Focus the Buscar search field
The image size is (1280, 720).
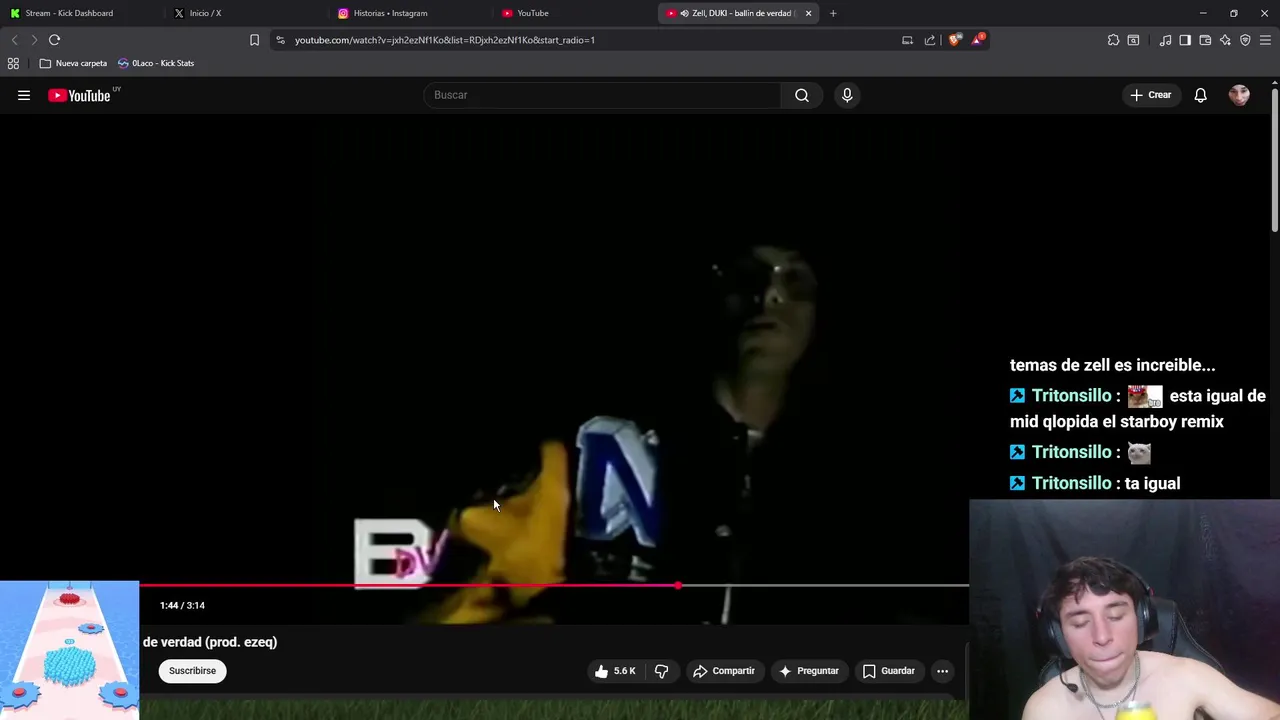603,95
